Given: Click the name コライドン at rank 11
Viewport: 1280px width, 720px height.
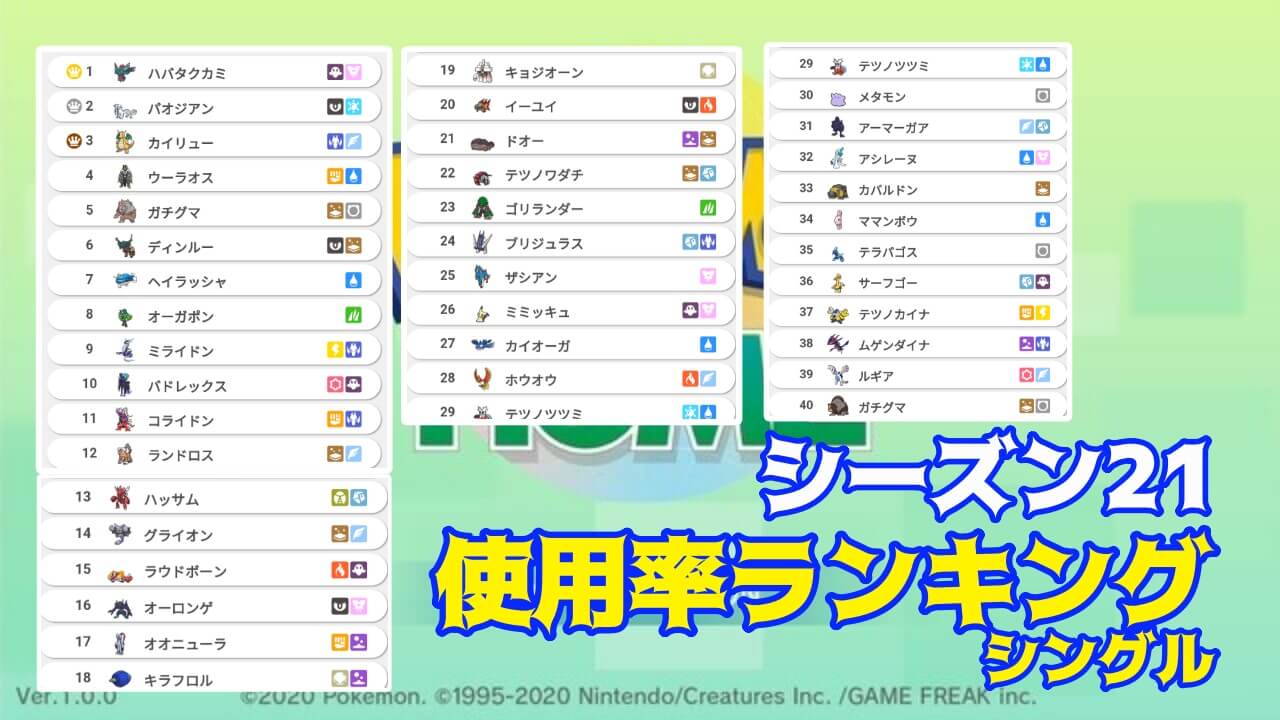Looking at the screenshot, I should pos(180,420).
